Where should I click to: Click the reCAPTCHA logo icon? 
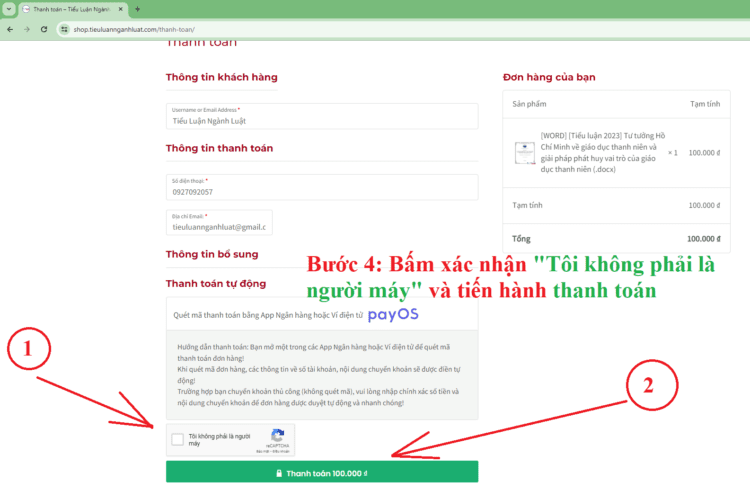[278, 436]
